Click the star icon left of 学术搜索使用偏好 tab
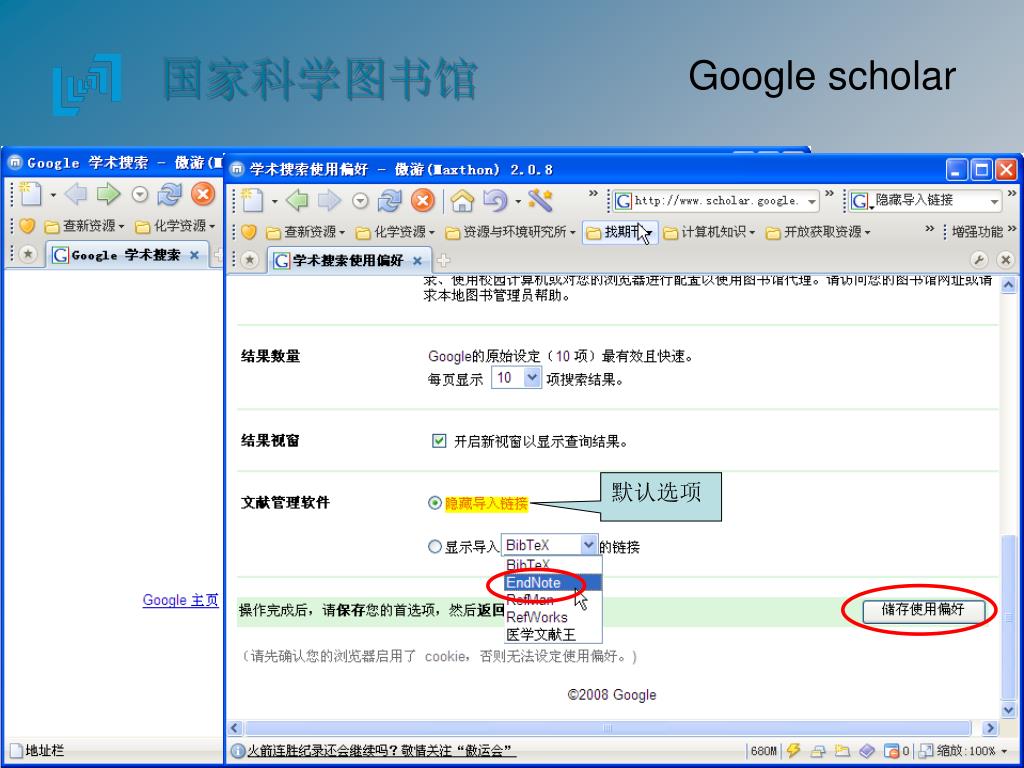 (249, 260)
